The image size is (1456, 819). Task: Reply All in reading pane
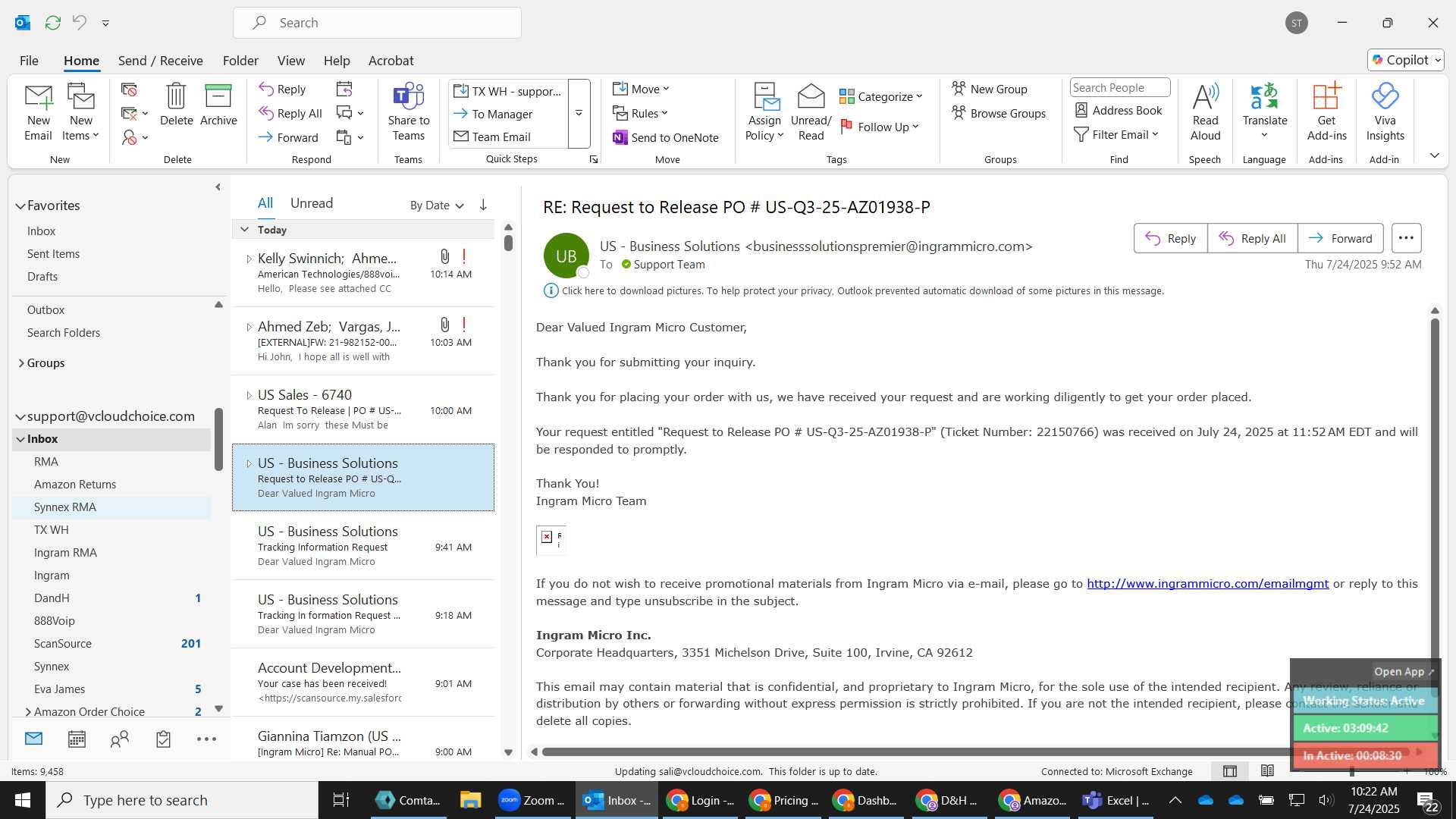1252,238
